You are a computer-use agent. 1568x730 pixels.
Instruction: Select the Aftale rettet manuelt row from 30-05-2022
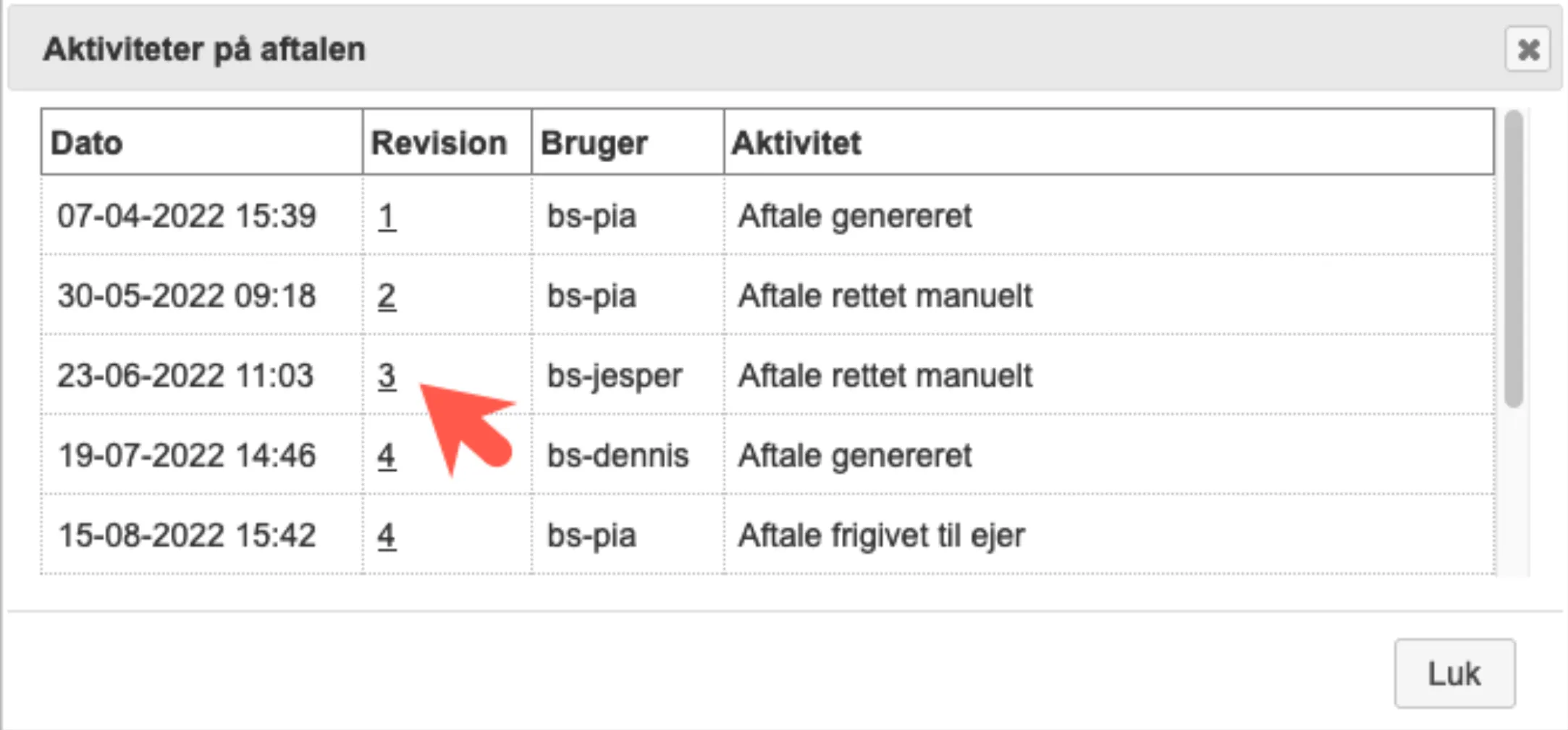[885, 295]
